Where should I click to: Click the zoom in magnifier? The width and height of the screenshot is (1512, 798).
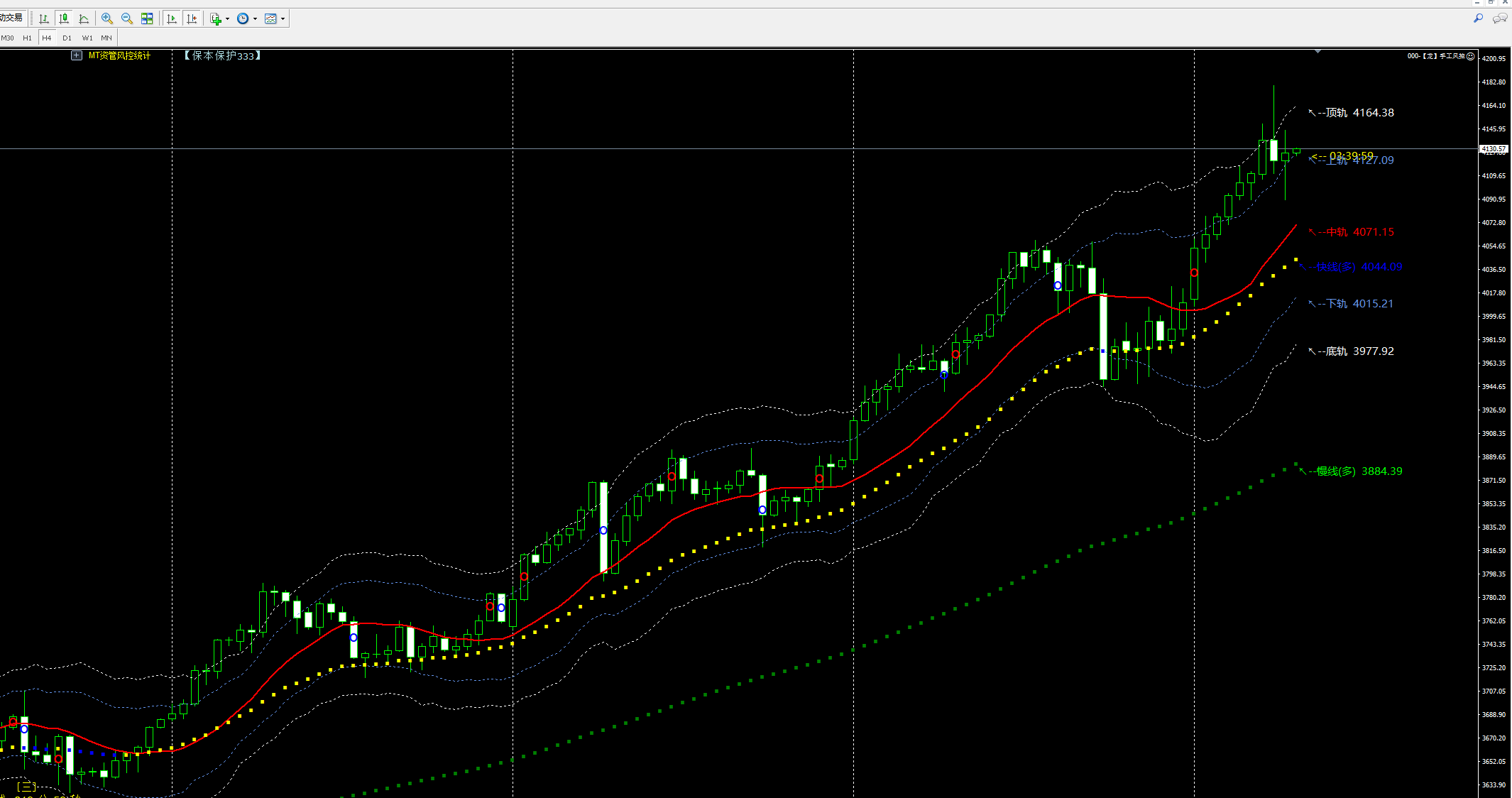107,19
